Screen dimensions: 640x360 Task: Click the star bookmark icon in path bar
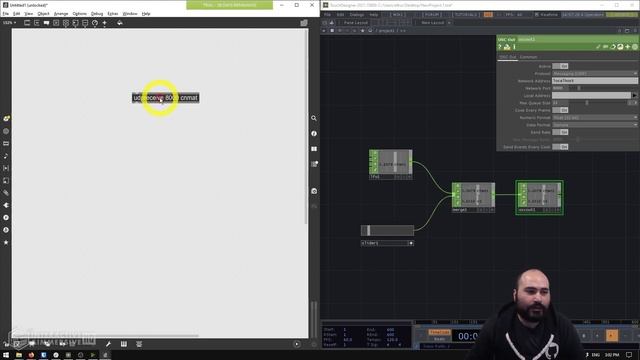362,31
